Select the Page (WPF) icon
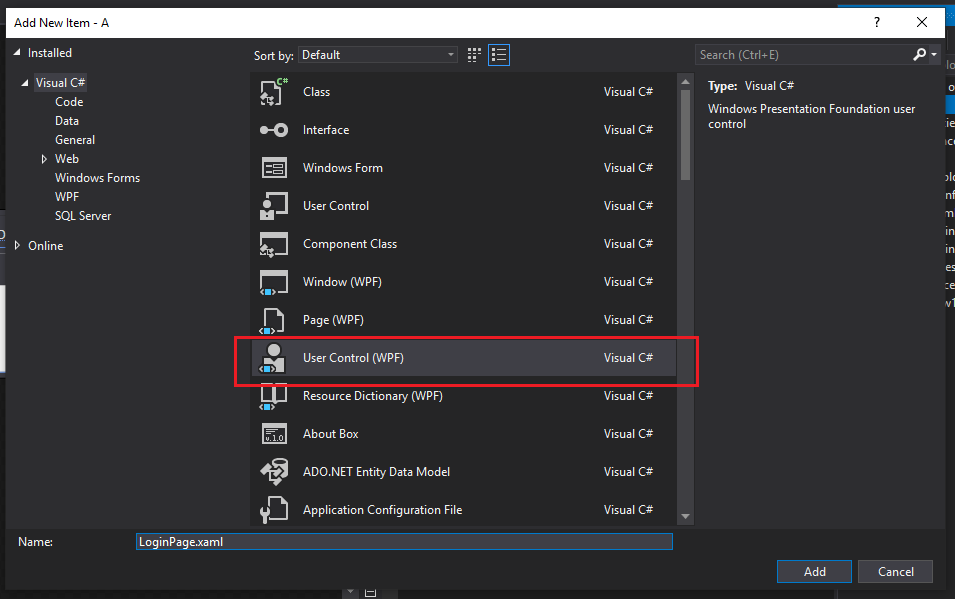Image resolution: width=955 pixels, height=599 pixels. pyautogui.click(x=272, y=321)
